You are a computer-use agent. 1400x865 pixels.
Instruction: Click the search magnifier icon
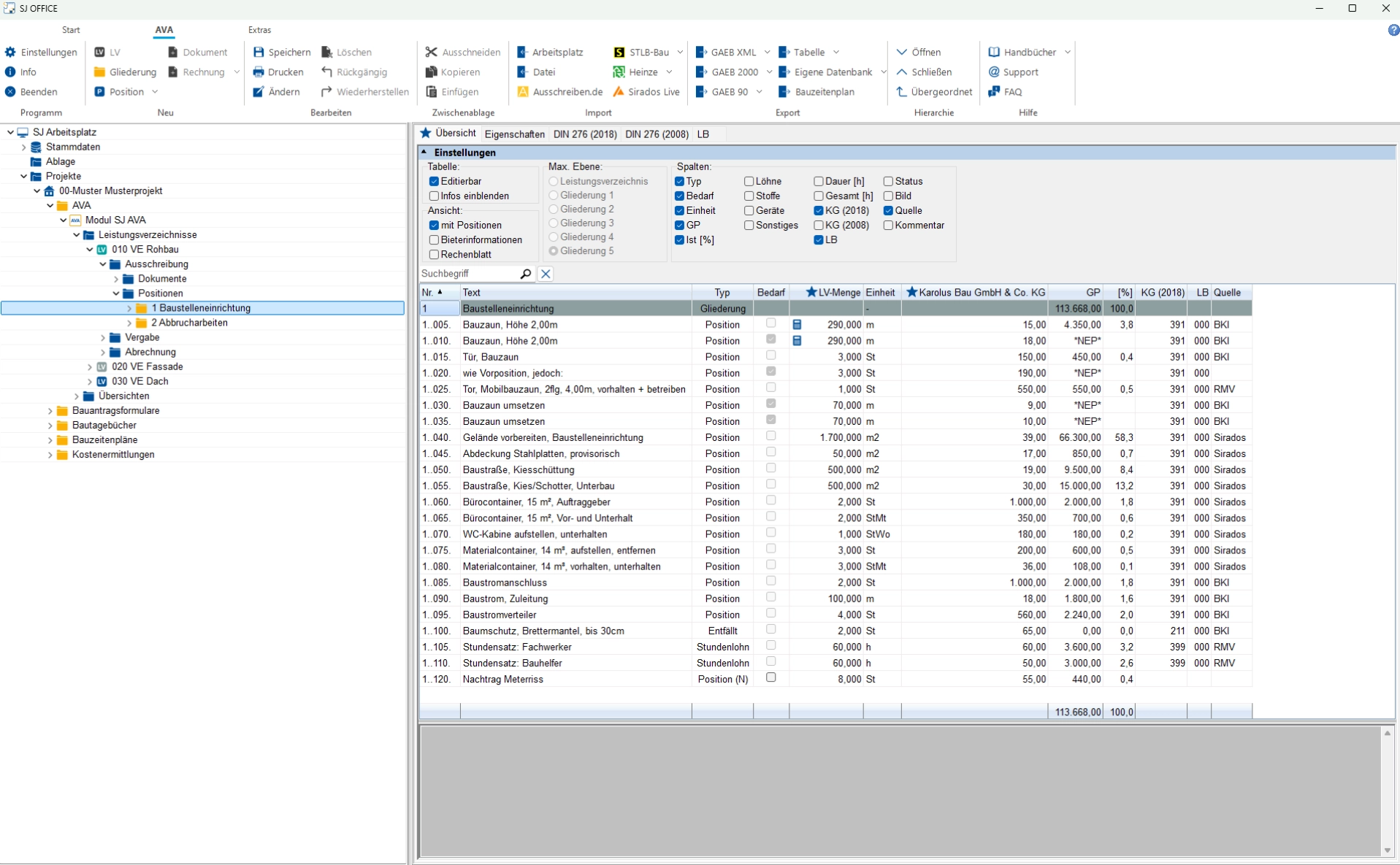click(525, 274)
